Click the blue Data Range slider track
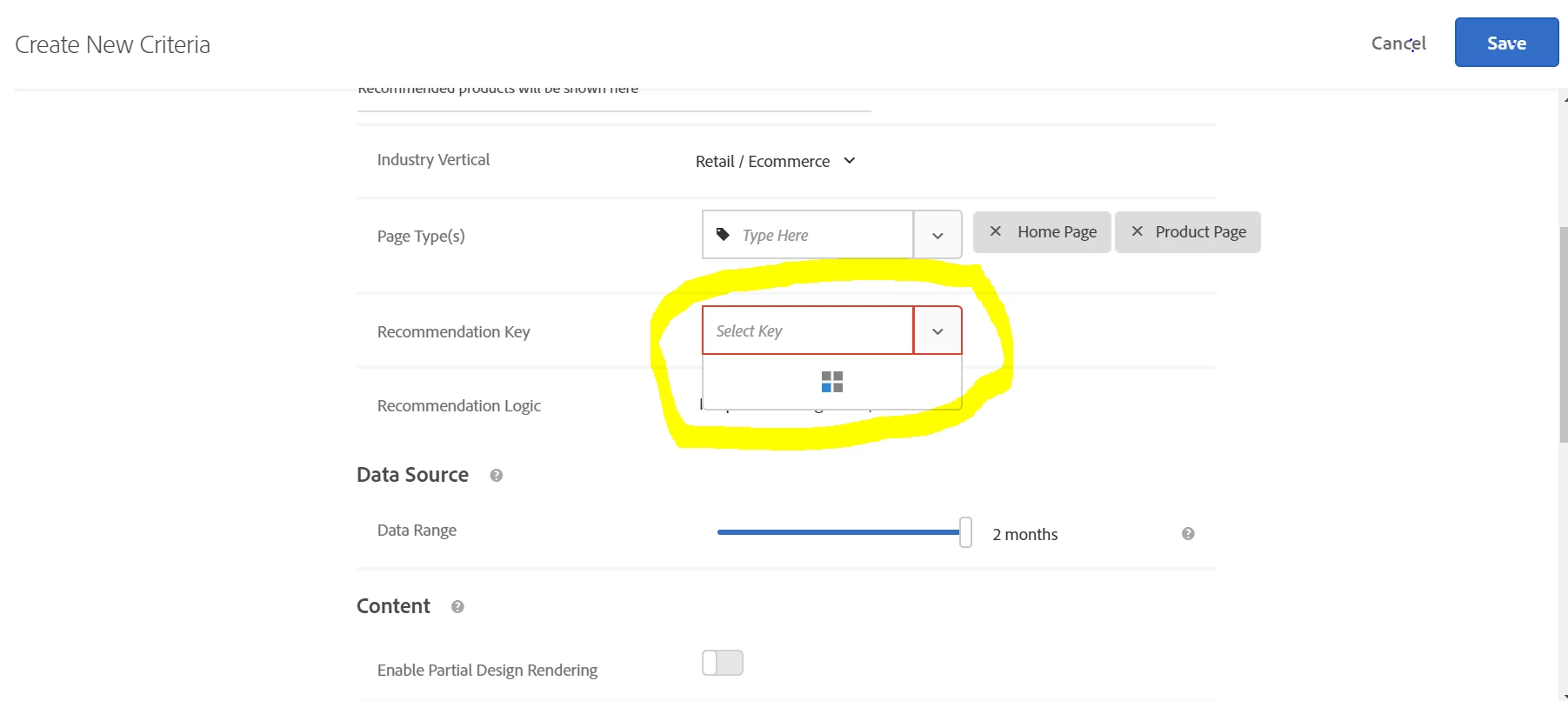This screenshot has height=701, width=1568. coord(837,531)
